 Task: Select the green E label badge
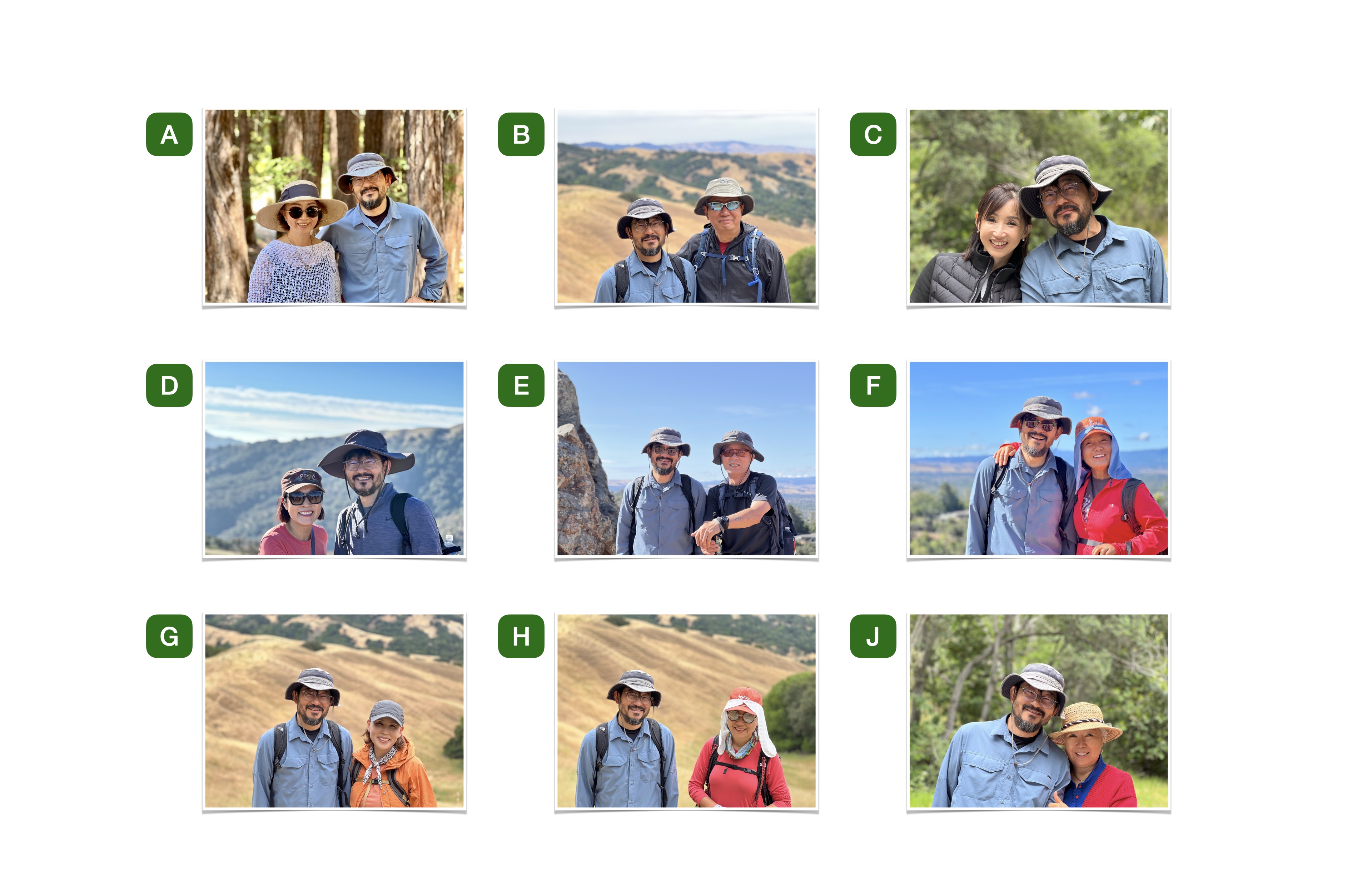(x=521, y=385)
